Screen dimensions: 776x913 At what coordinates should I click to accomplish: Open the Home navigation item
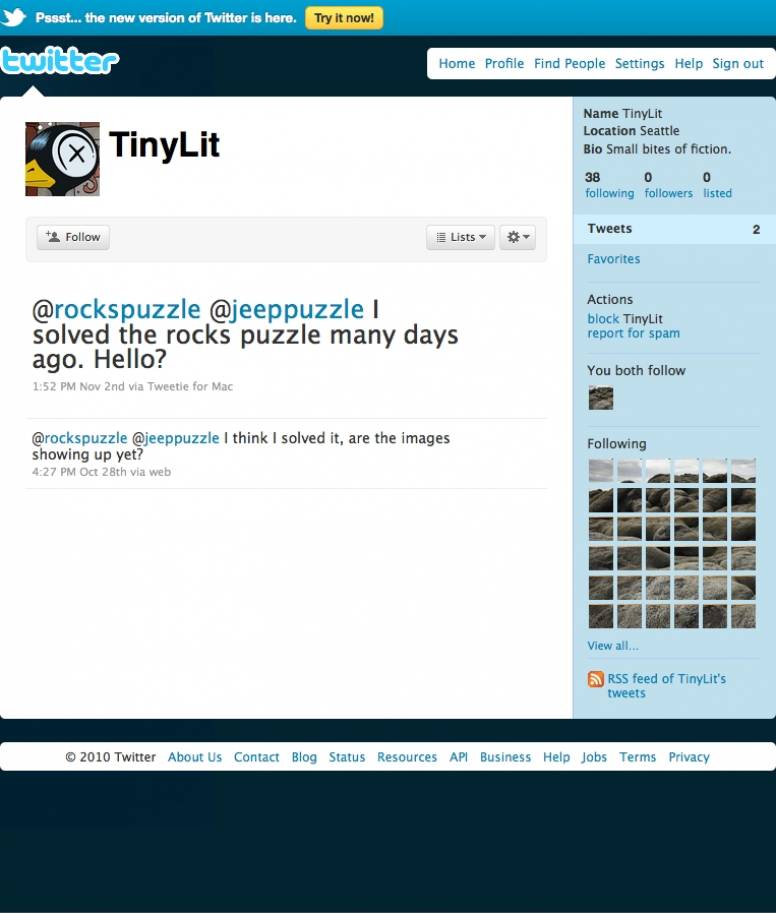coord(456,63)
